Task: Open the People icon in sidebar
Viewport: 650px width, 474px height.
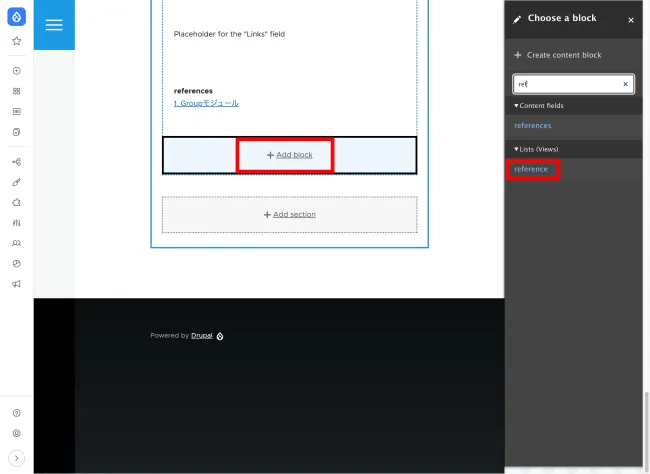Action: (x=16, y=243)
